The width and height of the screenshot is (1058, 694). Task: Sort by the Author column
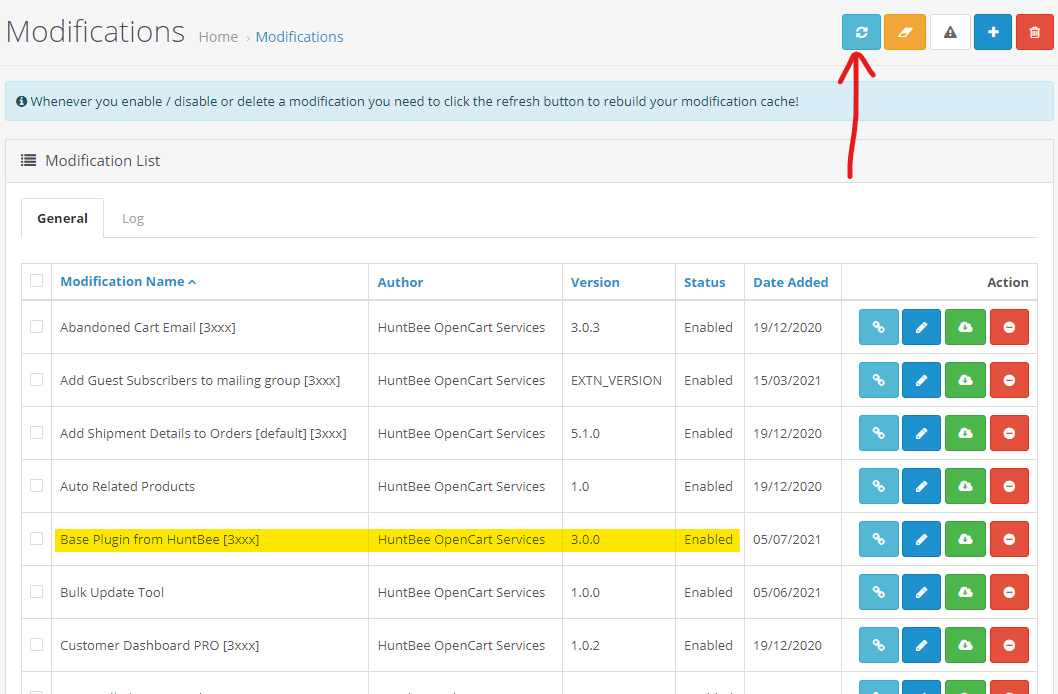(400, 282)
